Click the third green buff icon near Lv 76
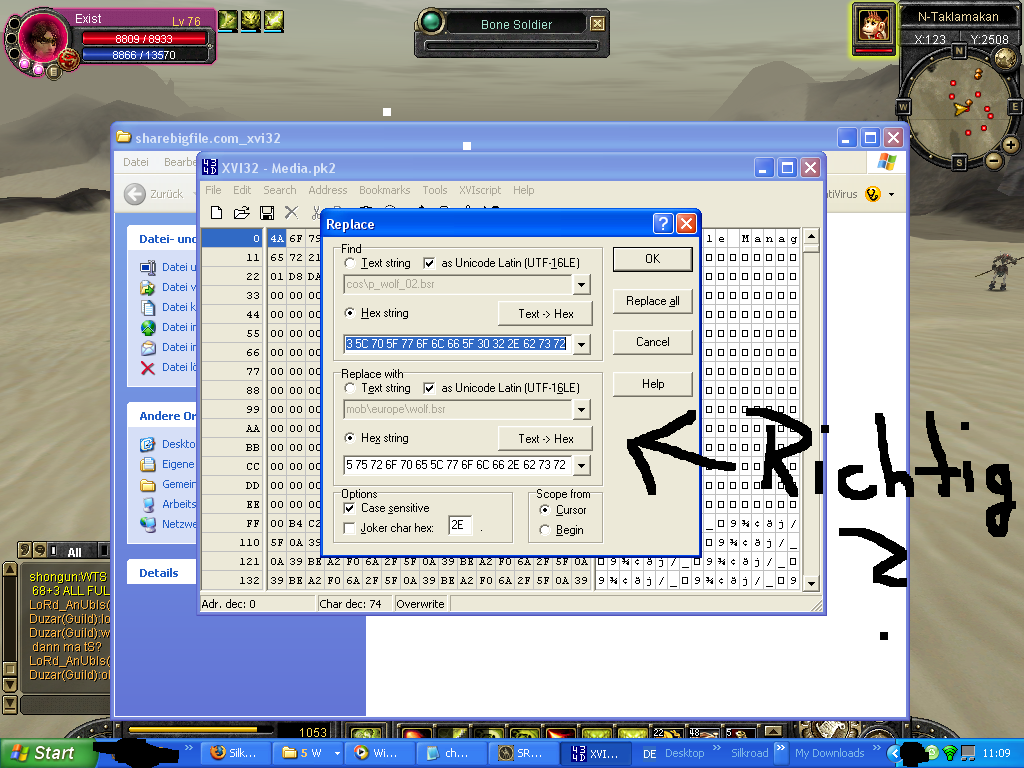This screenshot has height=768, width=1024. [x=274, y=21]
